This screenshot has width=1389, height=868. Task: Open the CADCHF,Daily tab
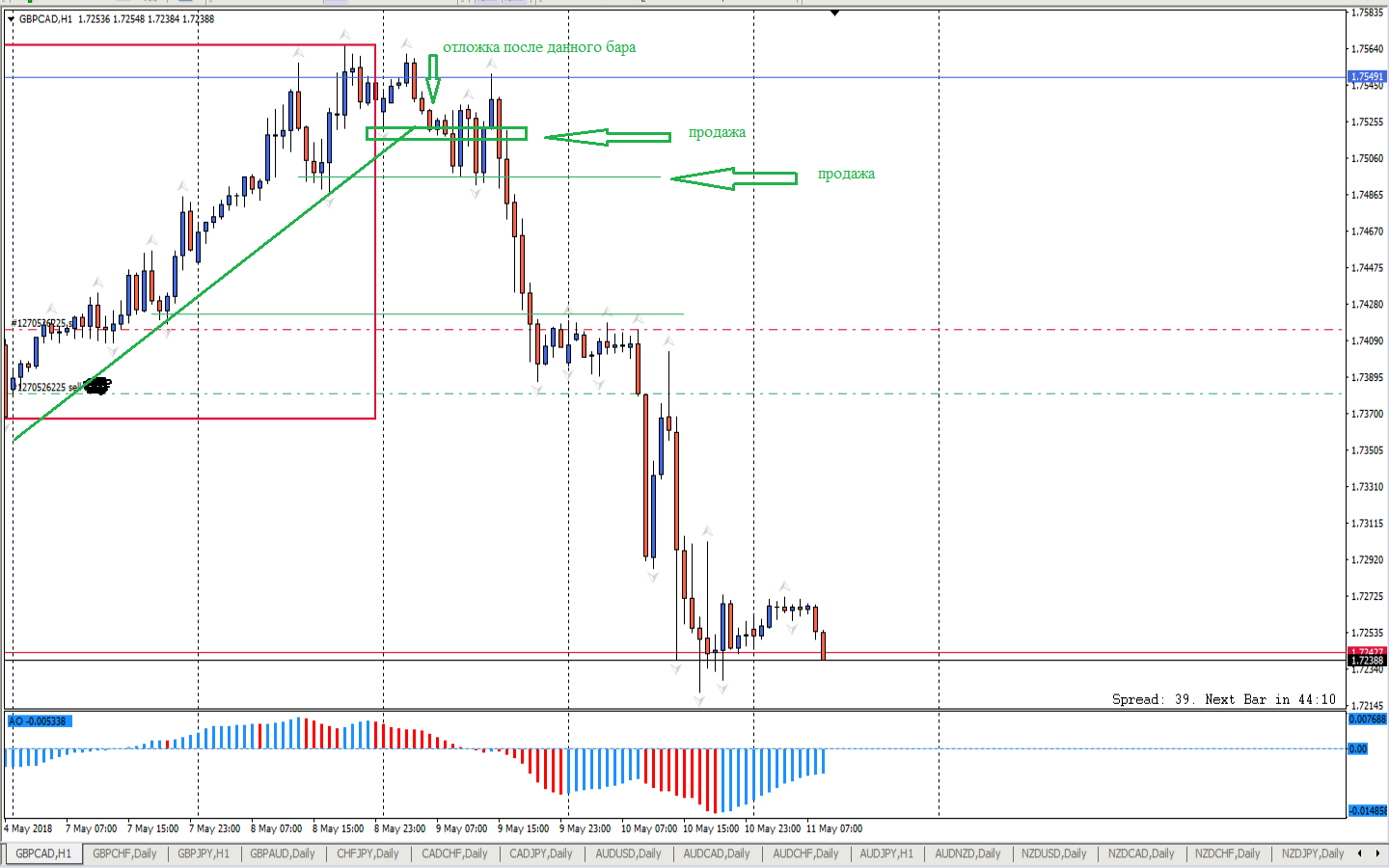coord(454,854)
